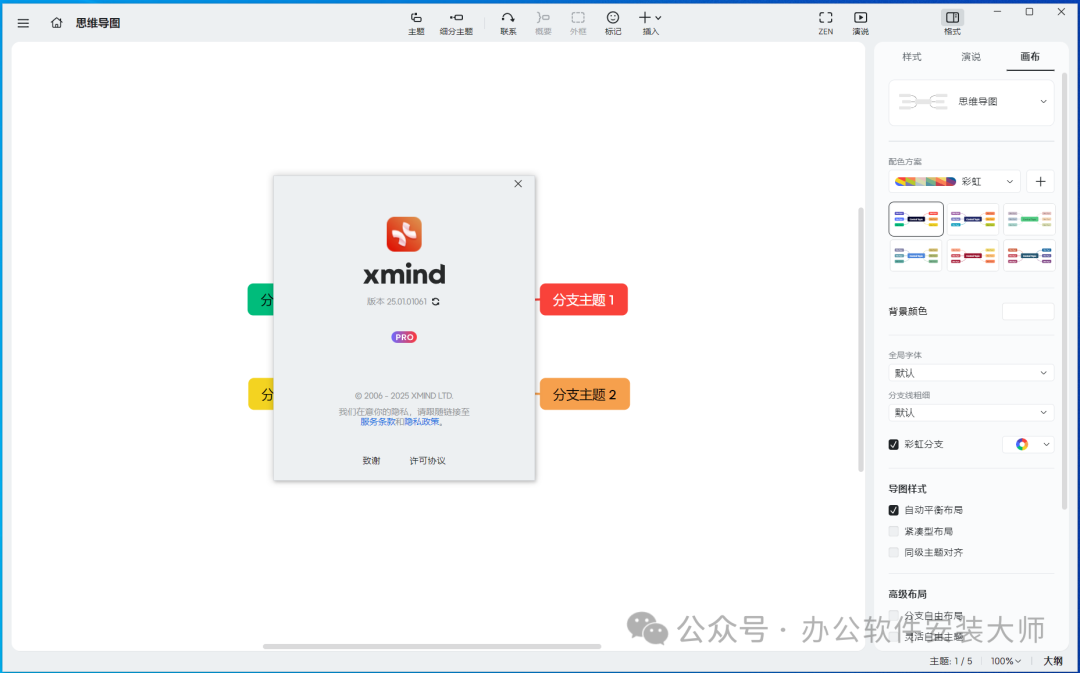
Task: Minimize the Xmind window
Action: pos(997,12)
